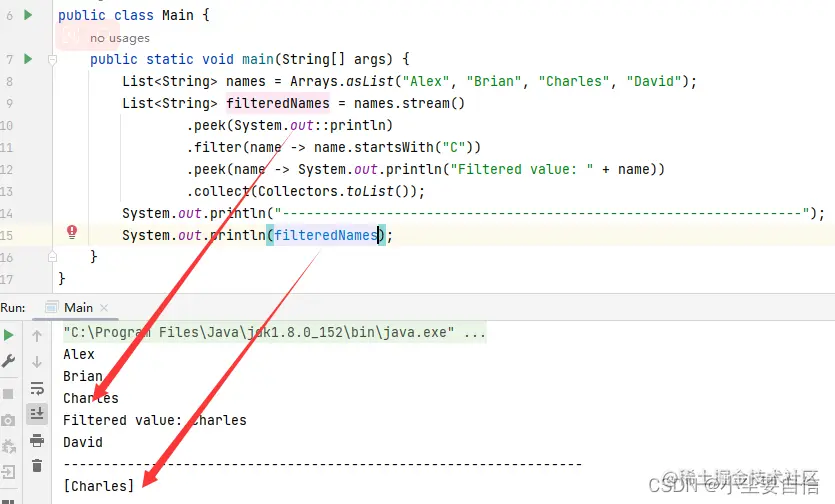Click the 'Brian' console output line
Image resolution: width=835 pixels, height=504 pixels.
[83, 376]
